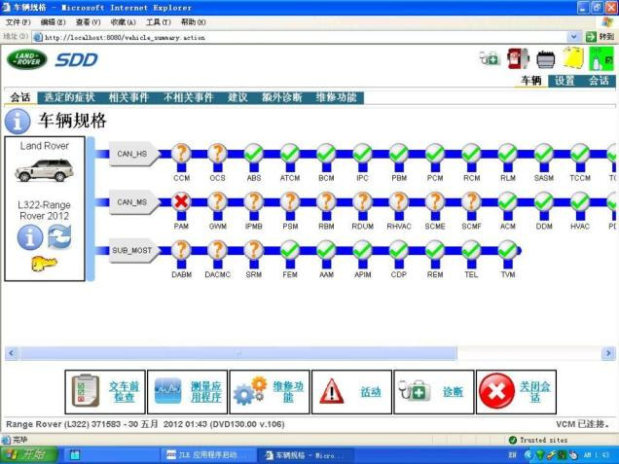This screenshot has width=619, height=464.
Task: Open the ATCM module node
Action: click(290, 153)
